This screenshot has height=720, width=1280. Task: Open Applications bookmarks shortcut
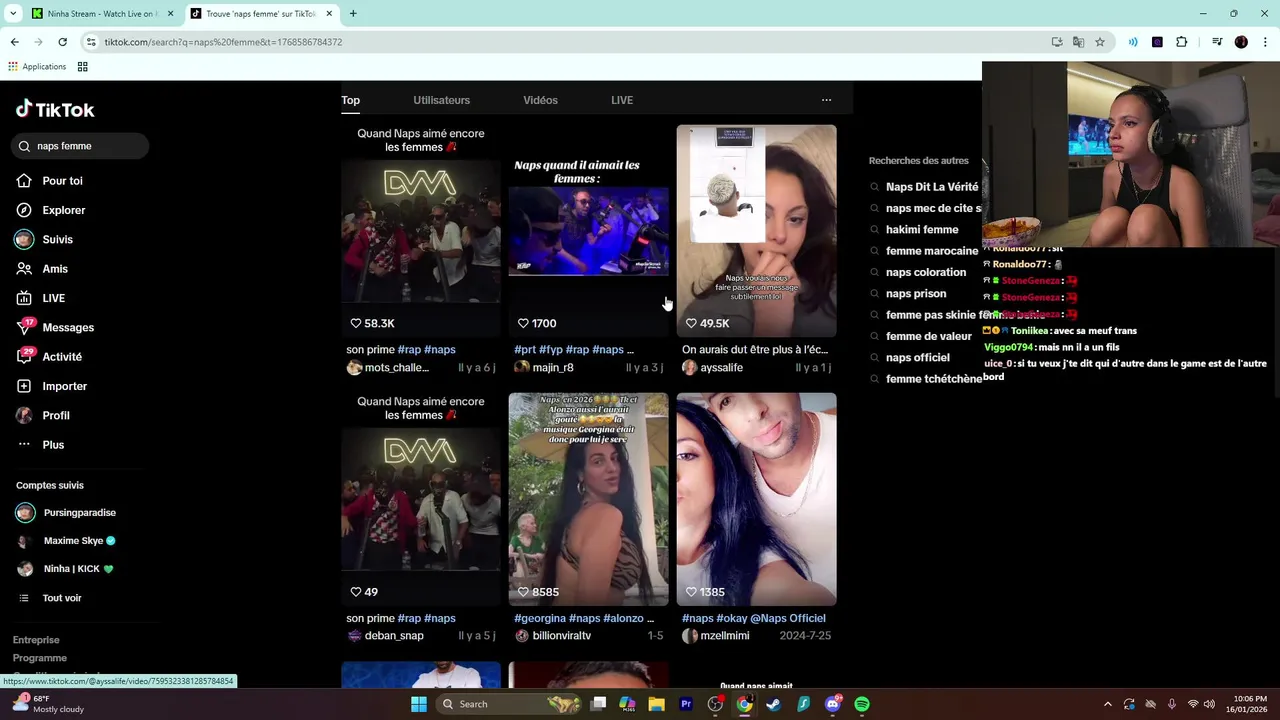pos(37,67)
